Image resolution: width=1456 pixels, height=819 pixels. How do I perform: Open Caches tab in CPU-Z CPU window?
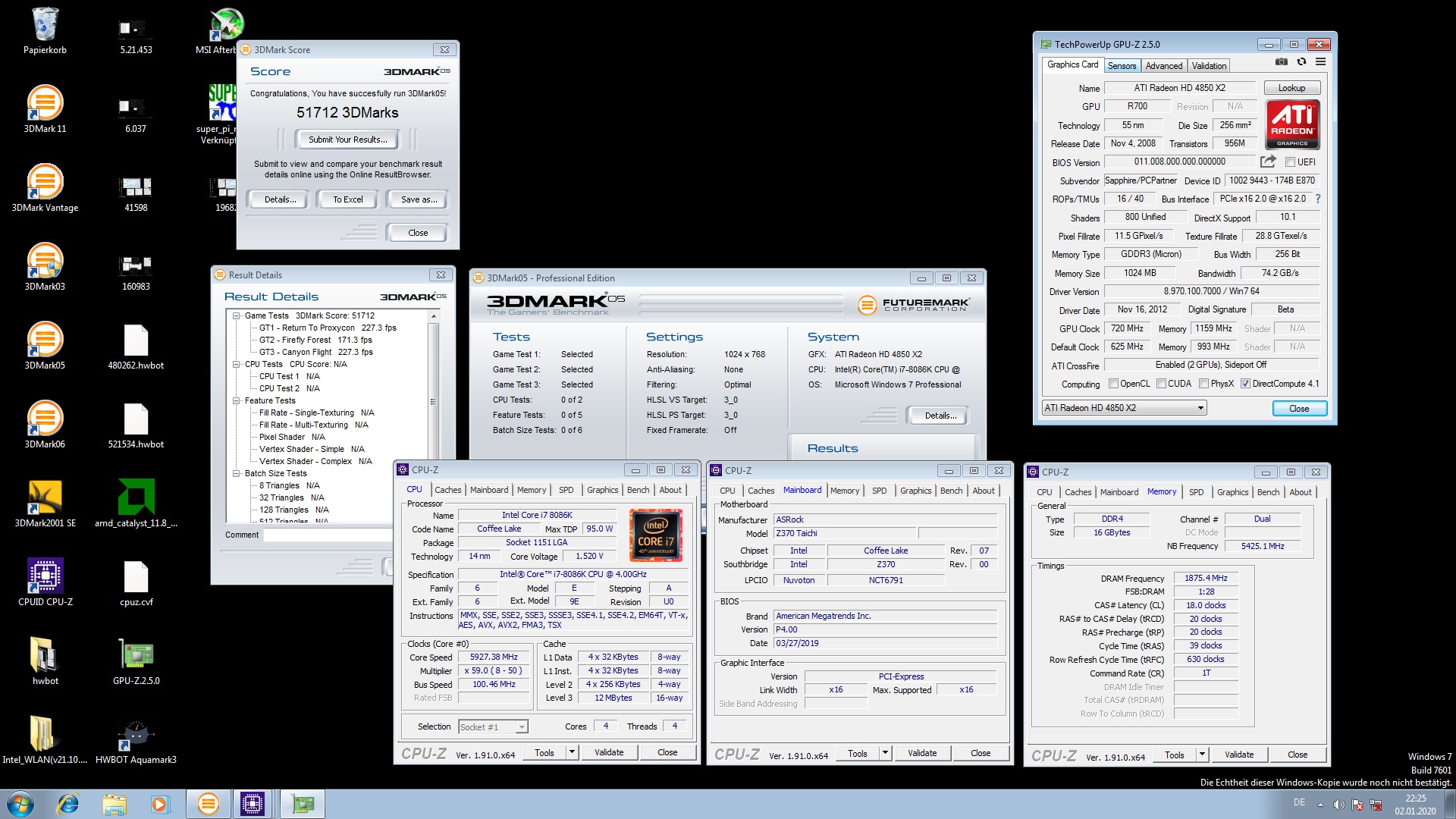tap(447, 490)
